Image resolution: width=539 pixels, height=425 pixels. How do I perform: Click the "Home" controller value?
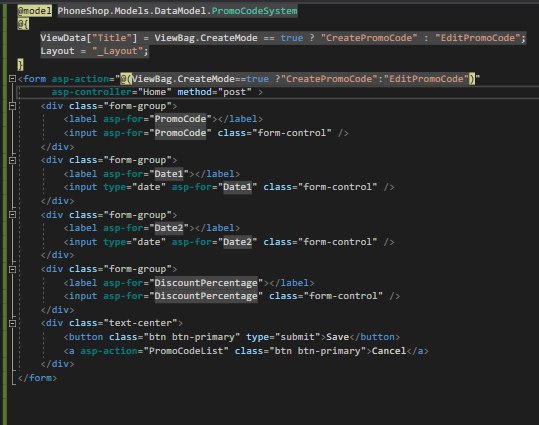155,92
